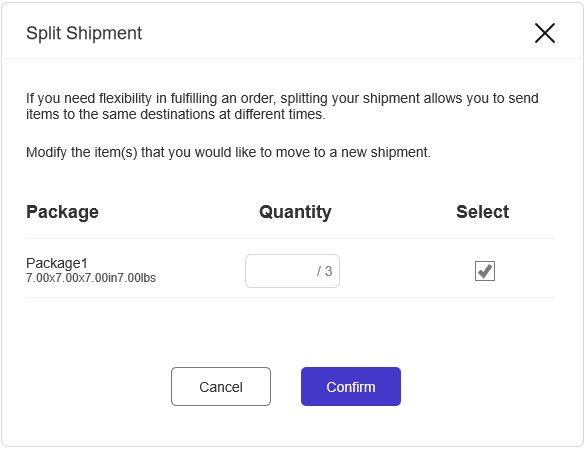The image size is (587, 450).
Task: Confirm the split shipment
Action: point(351,386)
